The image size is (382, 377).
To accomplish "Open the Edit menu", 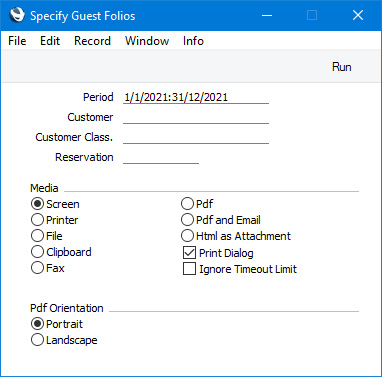I will pyautogui.click(x=50, y=41).
